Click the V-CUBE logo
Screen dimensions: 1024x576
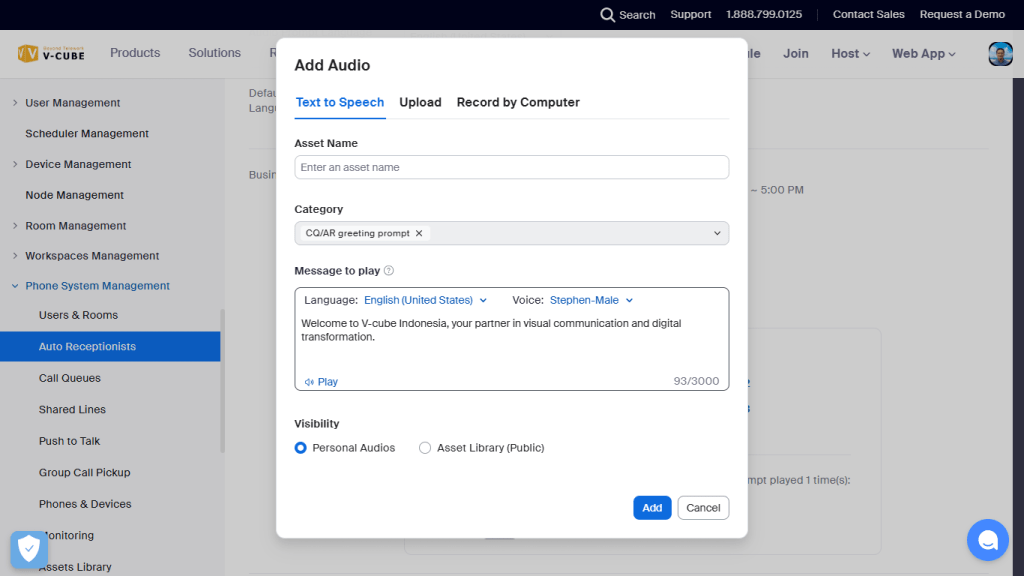tap(51, 54)
